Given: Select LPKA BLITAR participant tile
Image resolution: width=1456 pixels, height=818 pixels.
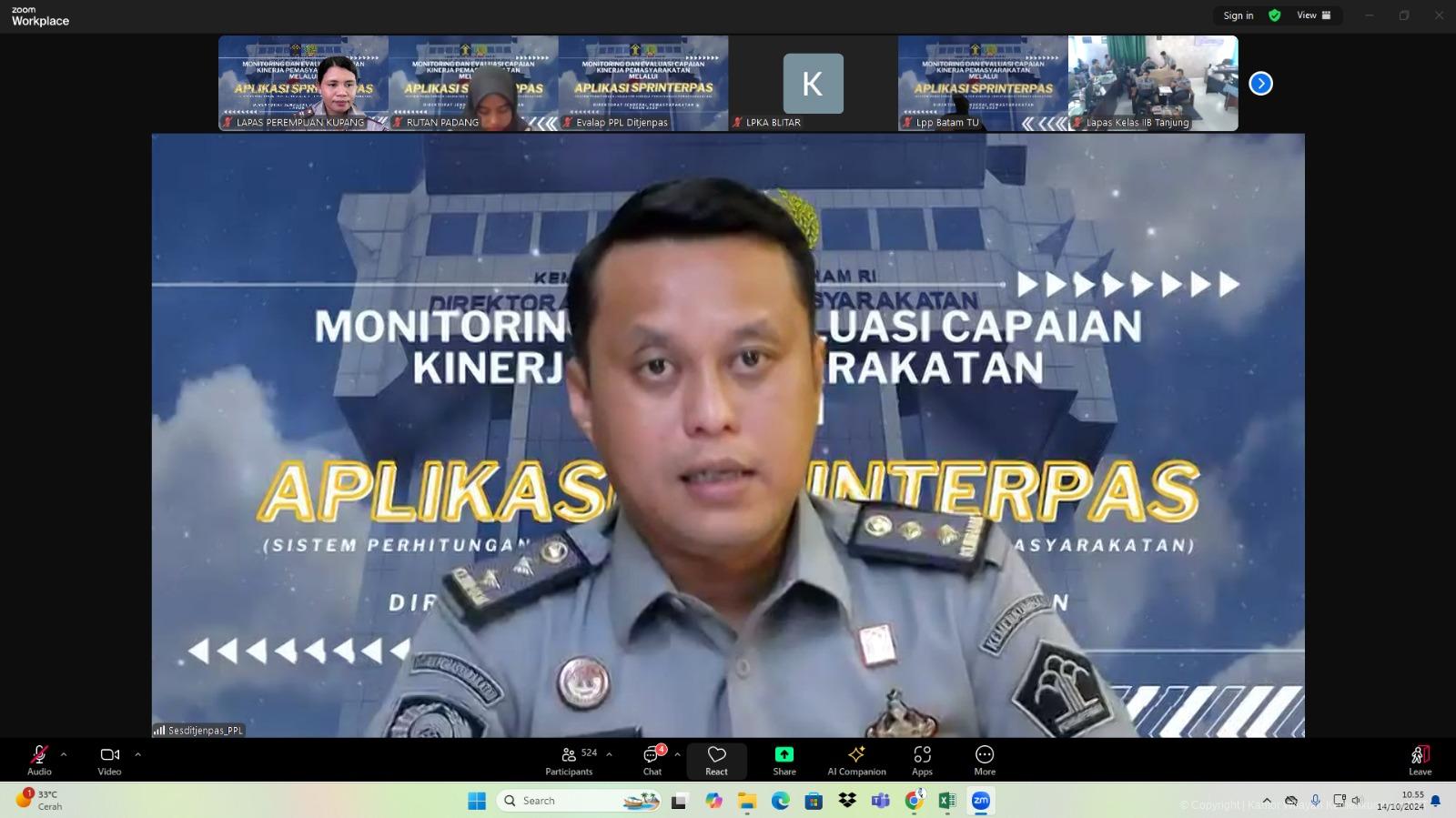Looking at the screenshot, I should [813, 83].
